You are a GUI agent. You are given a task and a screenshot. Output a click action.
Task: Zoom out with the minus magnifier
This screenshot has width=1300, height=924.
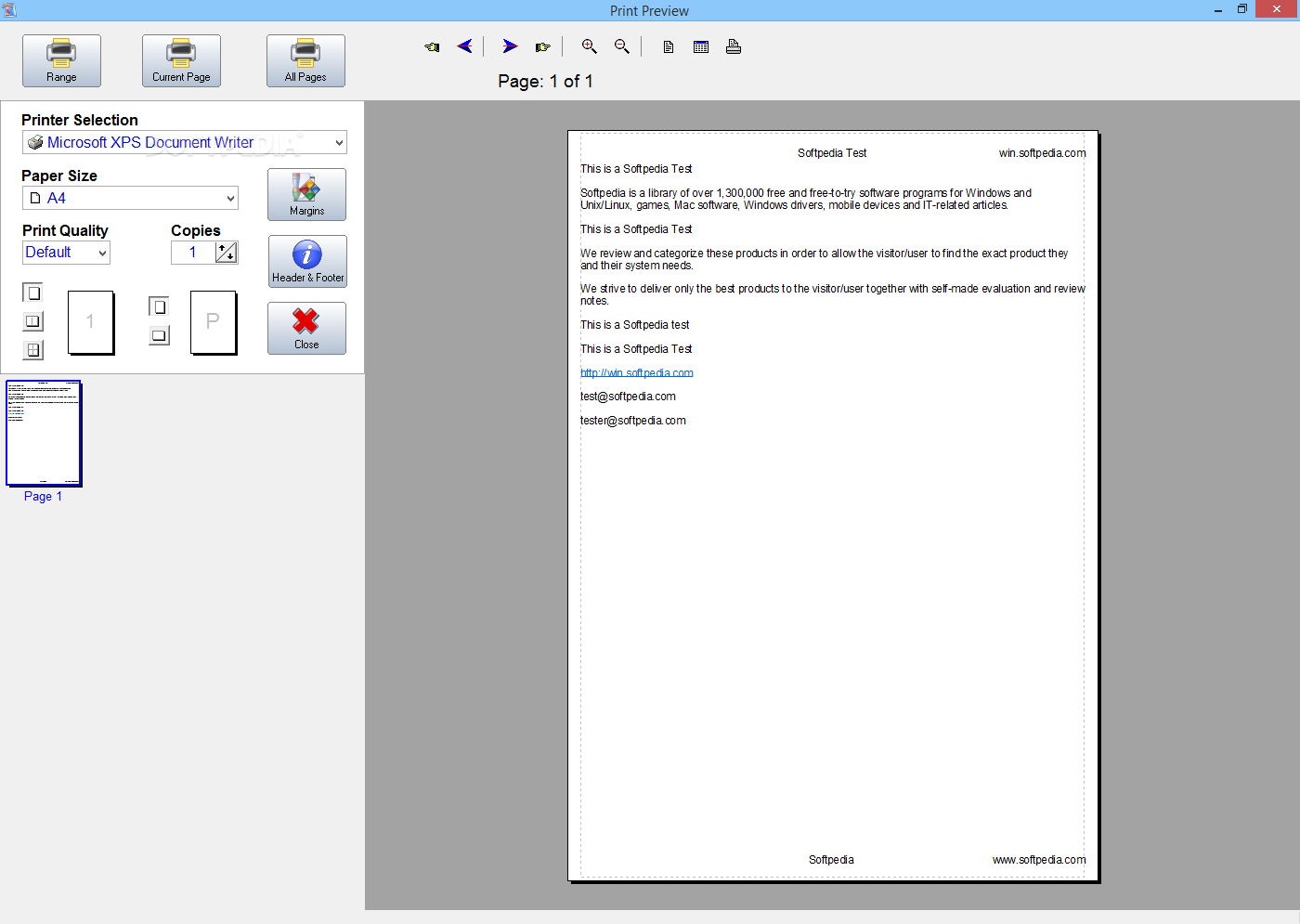pos(622,46)
